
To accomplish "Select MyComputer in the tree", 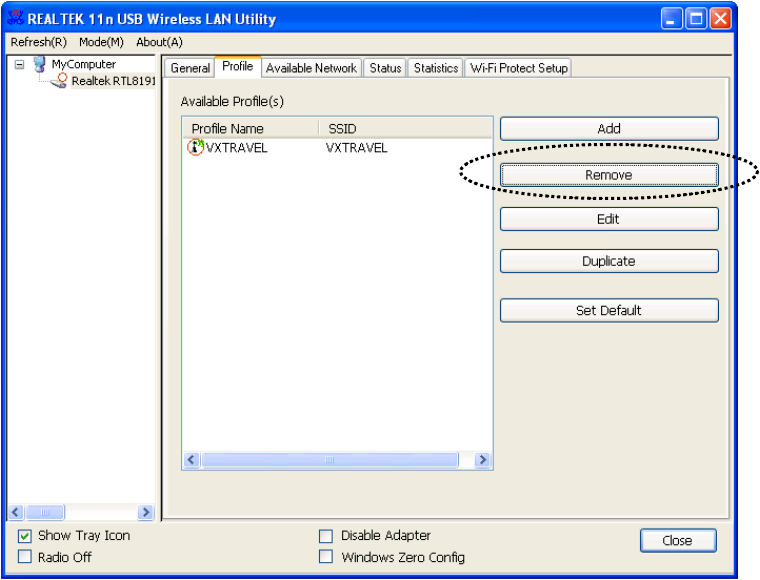I will point(83,64).
